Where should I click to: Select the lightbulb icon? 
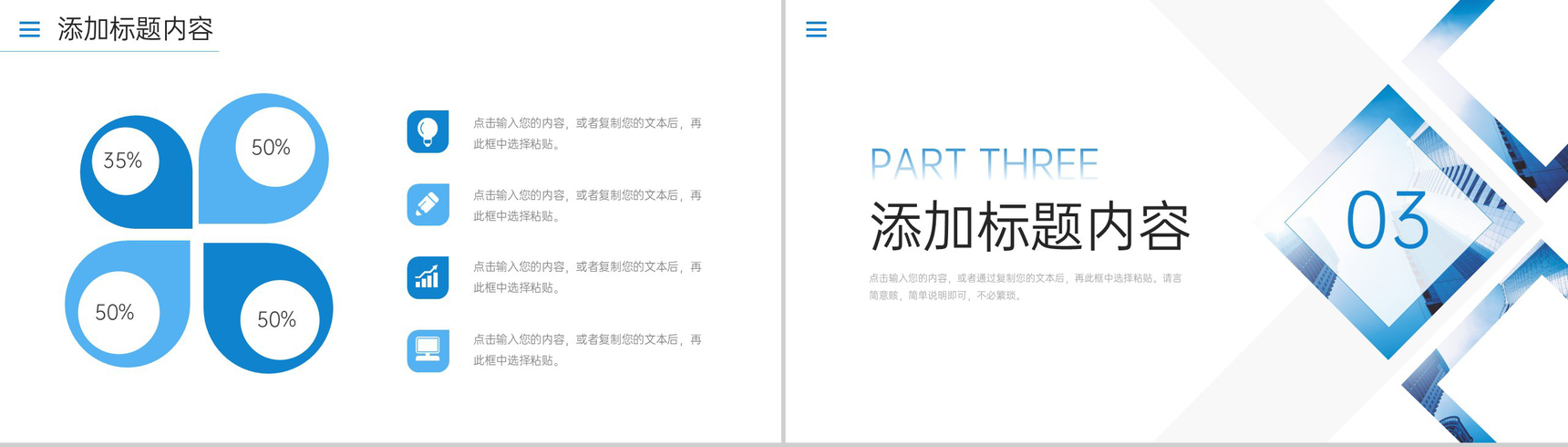428,131
